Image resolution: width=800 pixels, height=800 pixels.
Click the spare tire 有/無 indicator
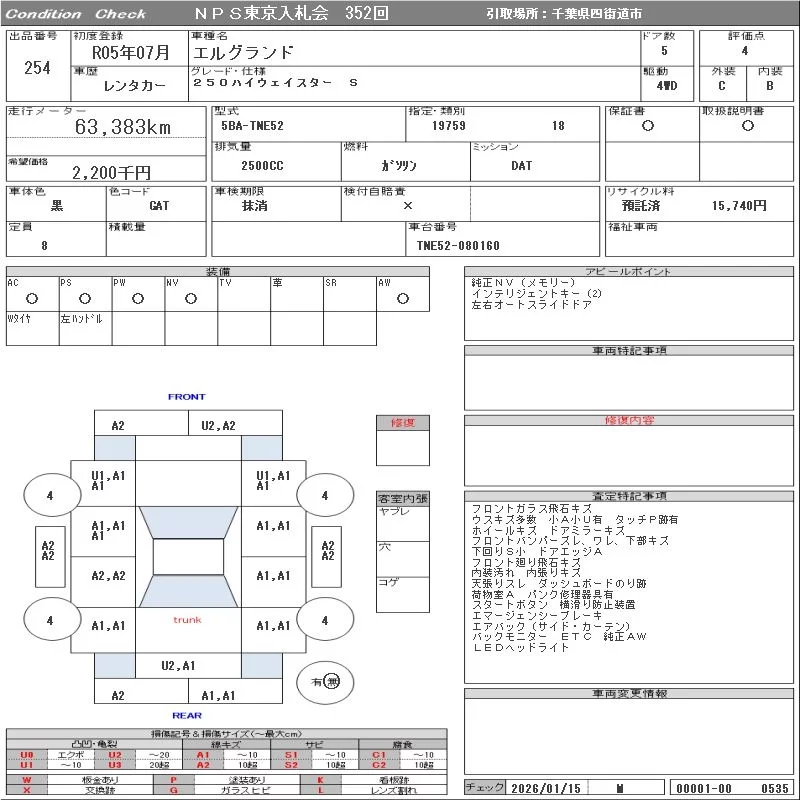tap(325, 681)
